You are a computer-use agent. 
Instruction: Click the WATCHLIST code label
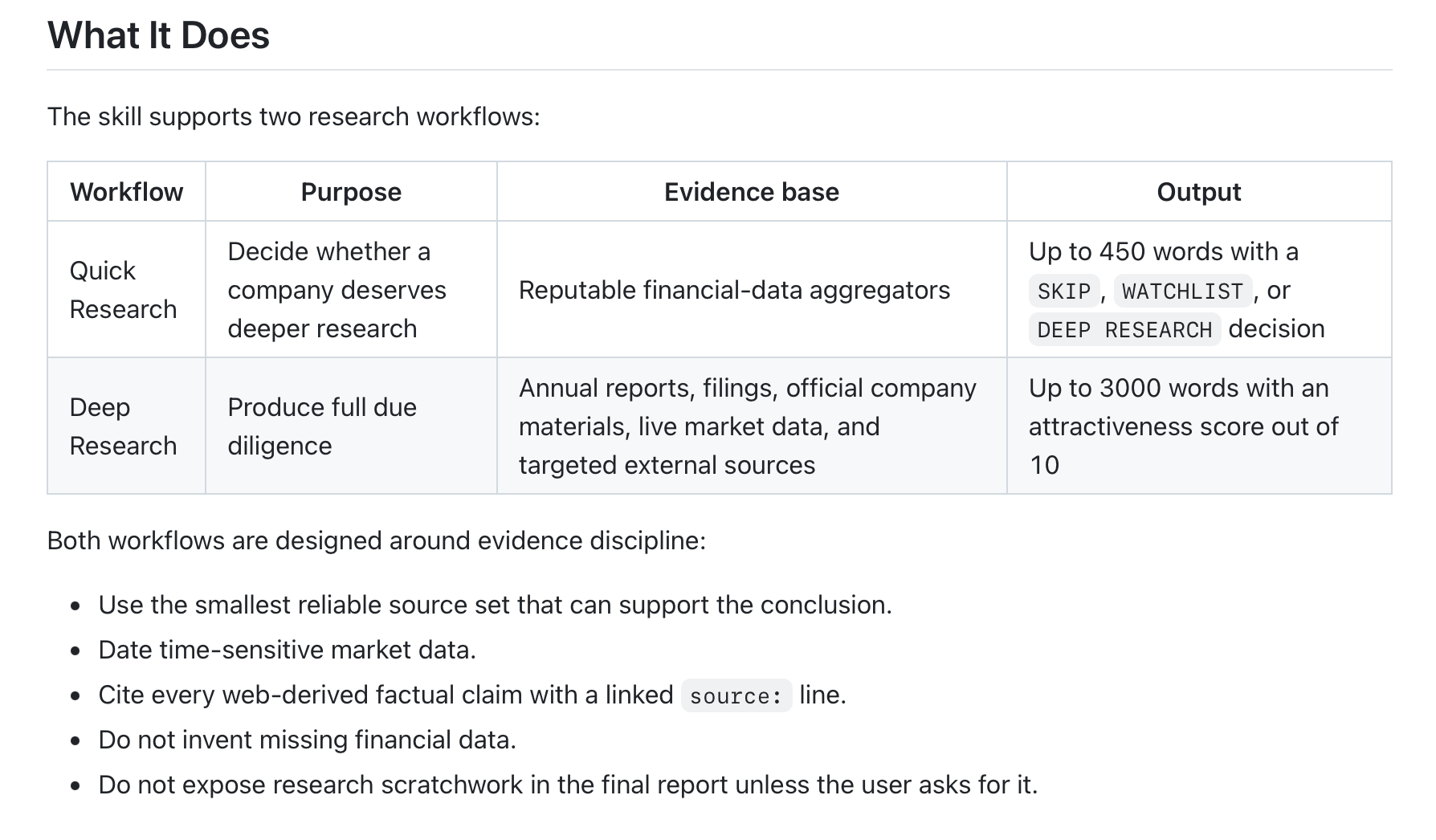coord(1182,291)
